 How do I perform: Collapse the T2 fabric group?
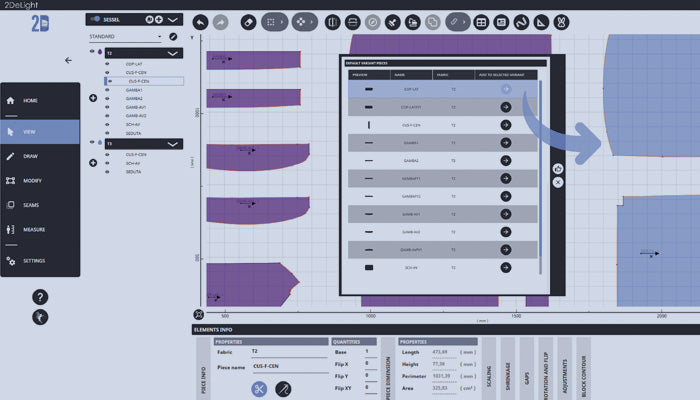pos(173,53)
